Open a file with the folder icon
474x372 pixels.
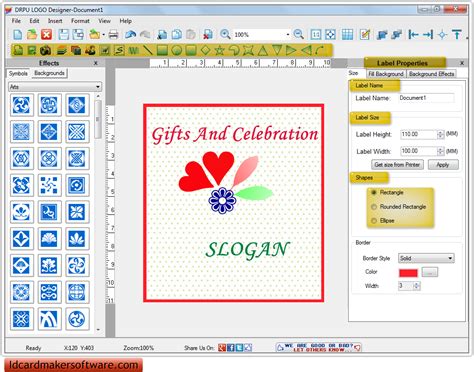point(32,34)
